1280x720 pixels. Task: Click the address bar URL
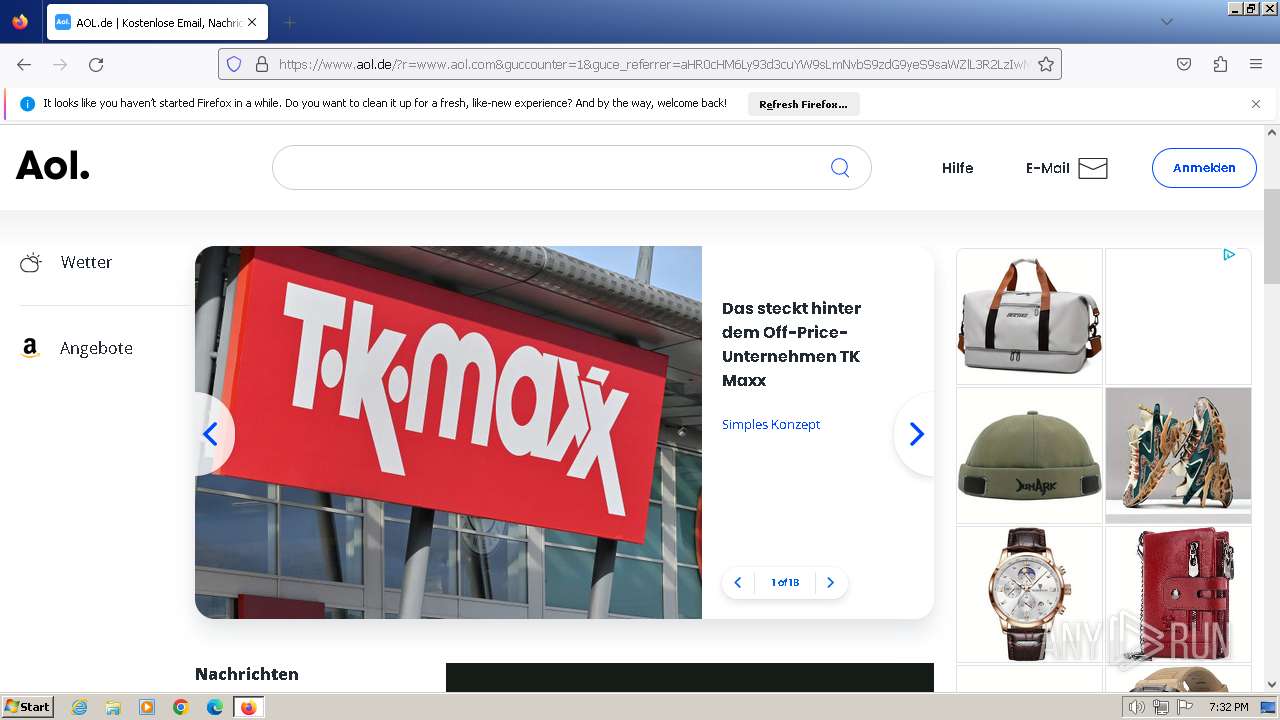(x=652, y=64)
